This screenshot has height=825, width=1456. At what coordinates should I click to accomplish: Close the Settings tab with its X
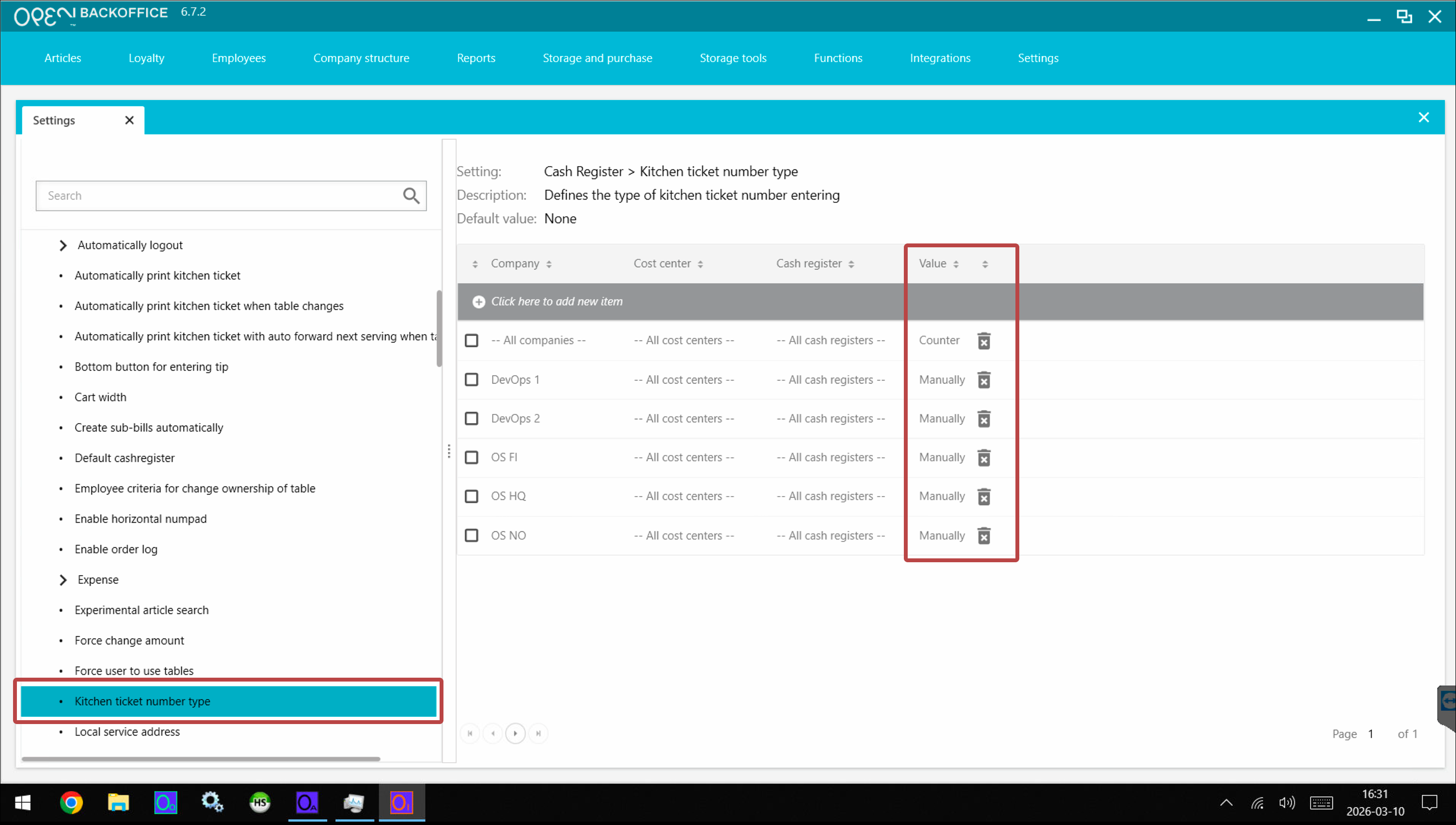(129, 120)
